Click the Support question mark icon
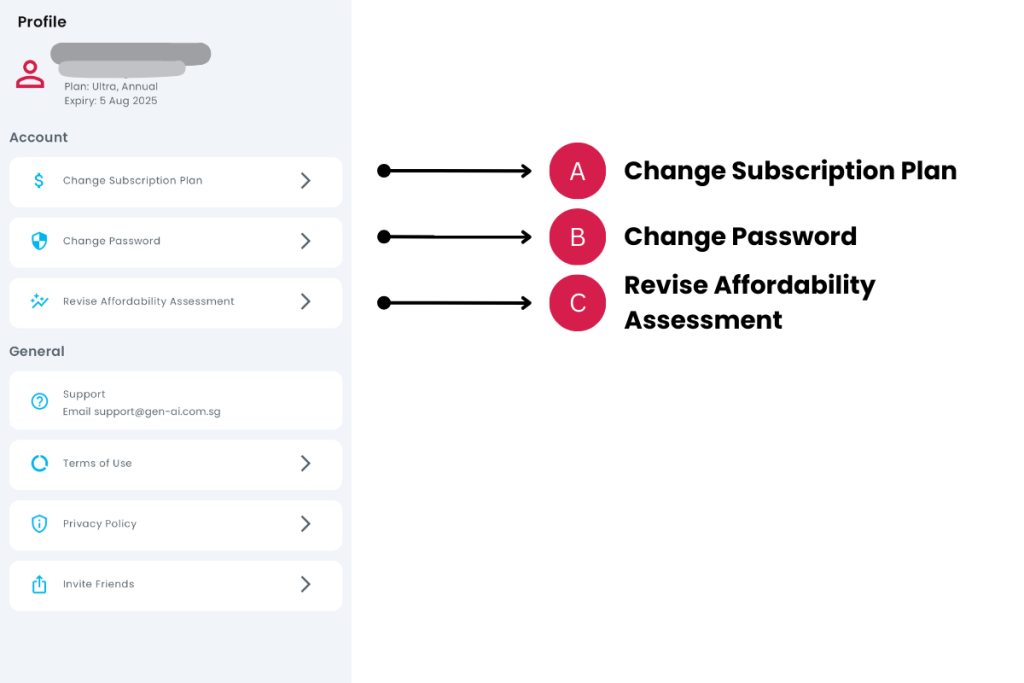This screenshot has width=1024, height=683. pyautogui.click(x=39, y=401)
